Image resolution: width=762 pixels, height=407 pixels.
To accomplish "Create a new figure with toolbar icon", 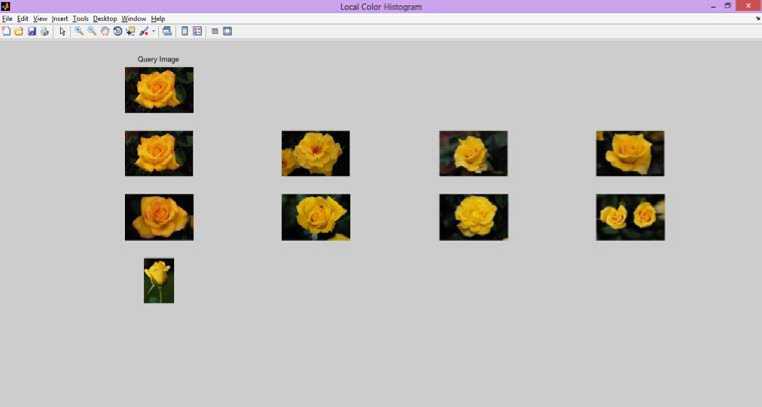I will [x=6, y=31].
